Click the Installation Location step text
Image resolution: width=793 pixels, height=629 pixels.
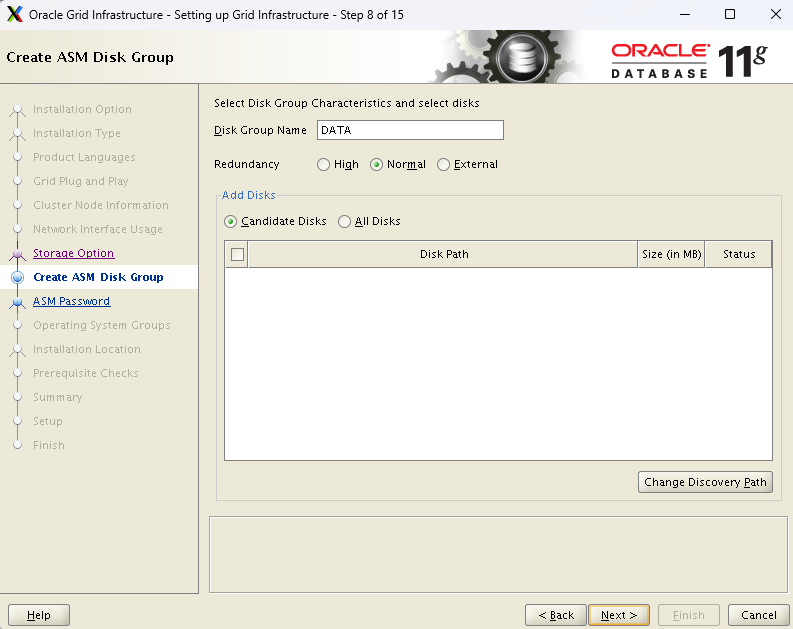click(x=87, y=349)
